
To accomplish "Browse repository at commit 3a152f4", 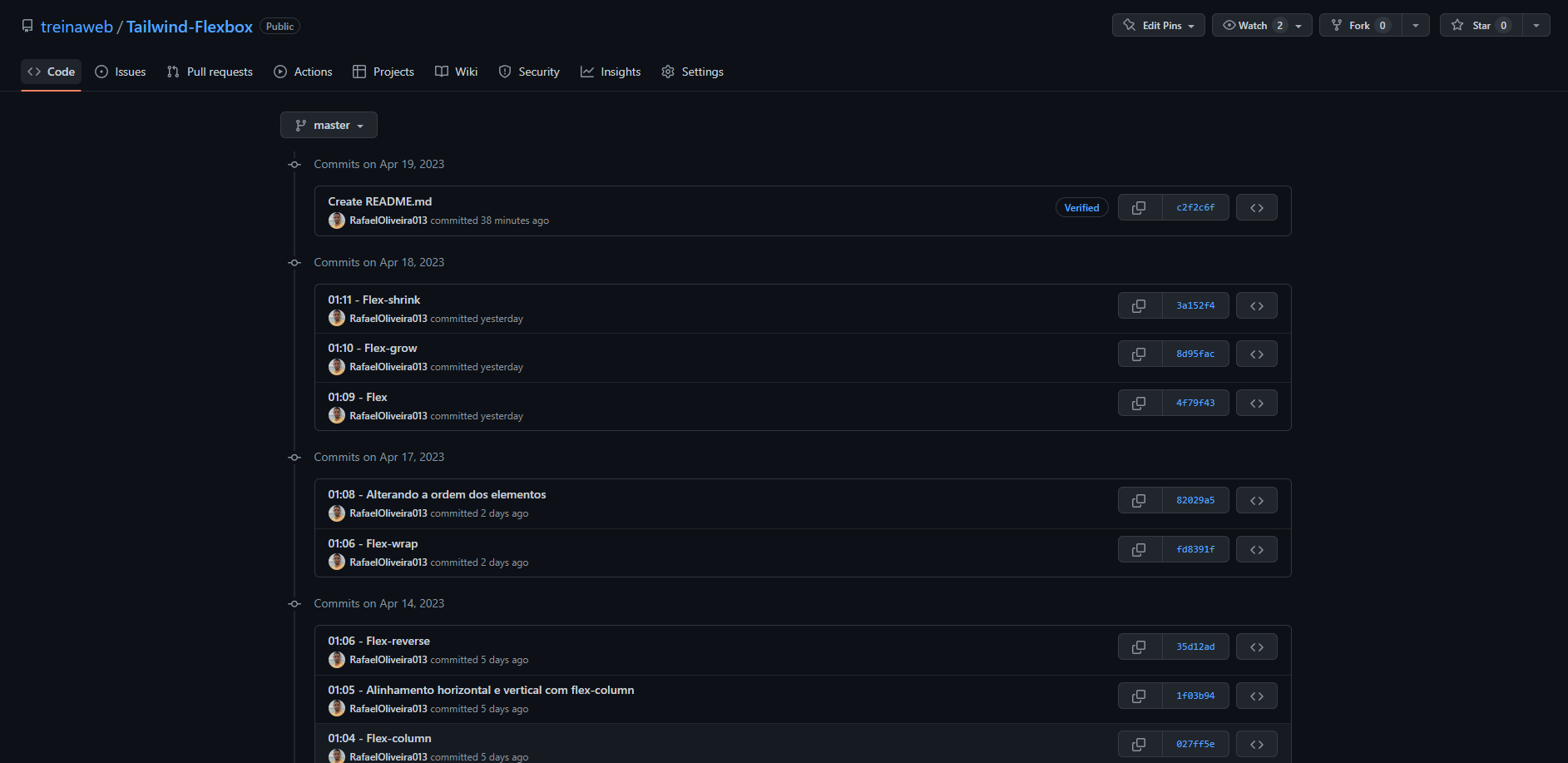I will click(1256, 306).
